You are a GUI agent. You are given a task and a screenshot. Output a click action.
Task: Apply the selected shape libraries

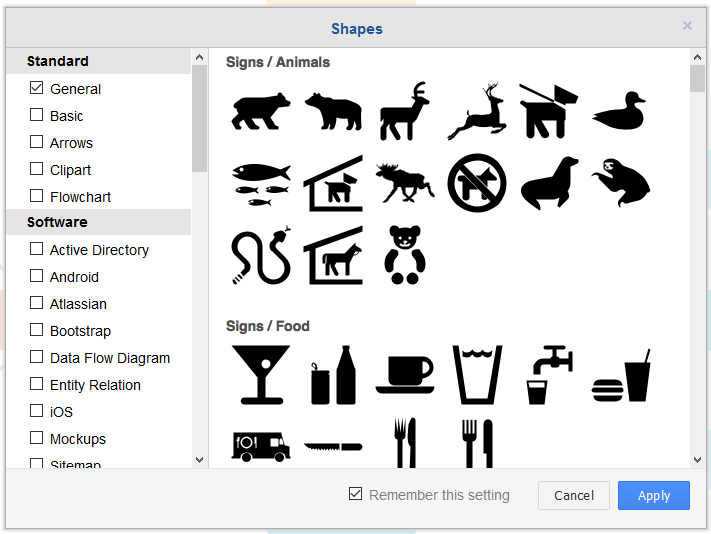click(654, 495)
